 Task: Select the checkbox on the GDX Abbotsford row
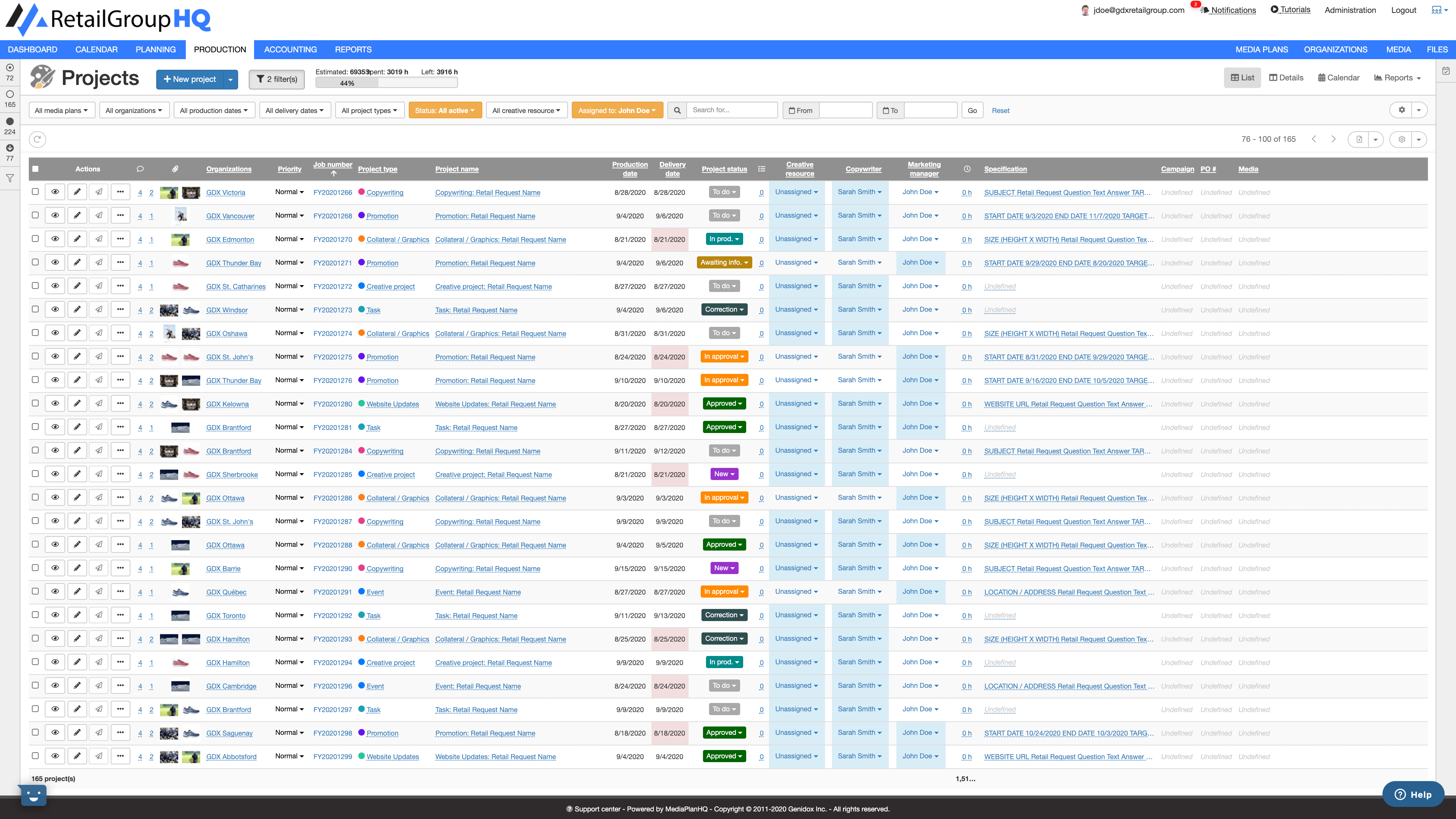(x=36, y=756)
